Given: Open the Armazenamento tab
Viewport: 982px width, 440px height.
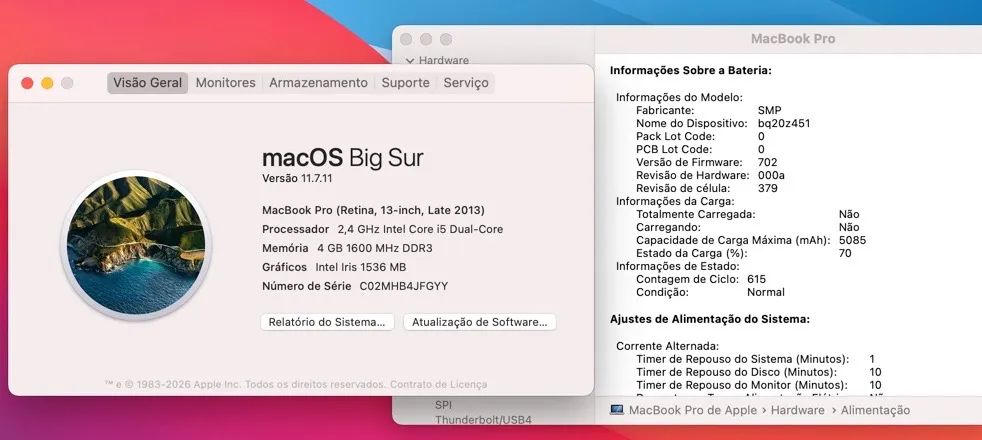Looking at the screenshot, I should click(x=318, y=83).
